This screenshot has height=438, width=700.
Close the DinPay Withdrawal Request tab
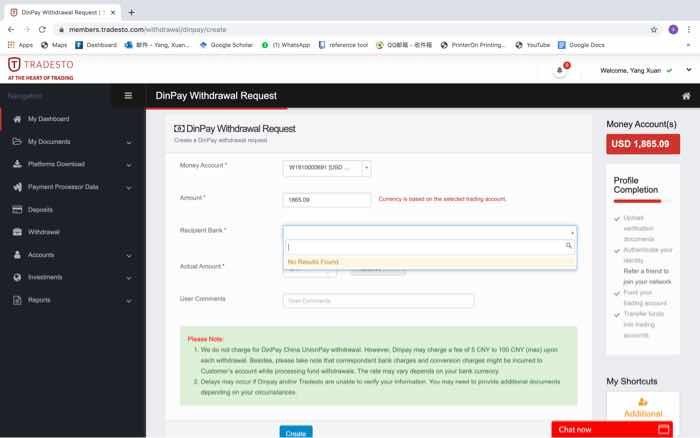pyautogui.click(x=113, y=13)
